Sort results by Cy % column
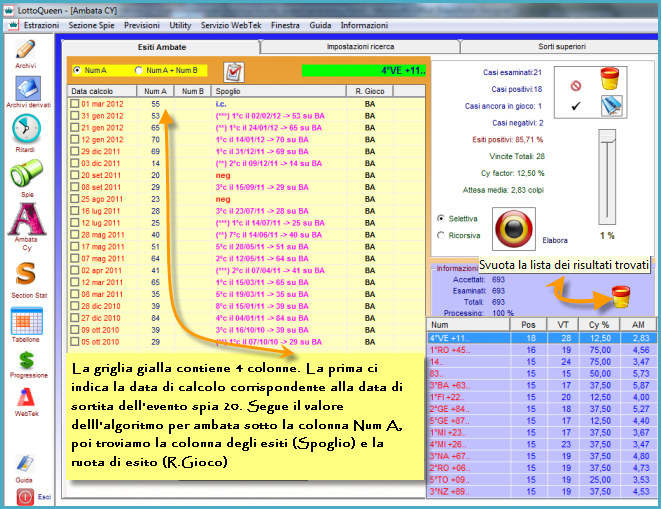Screen dimensions: 661x509 pyautogui.click(x=599, y=325)
